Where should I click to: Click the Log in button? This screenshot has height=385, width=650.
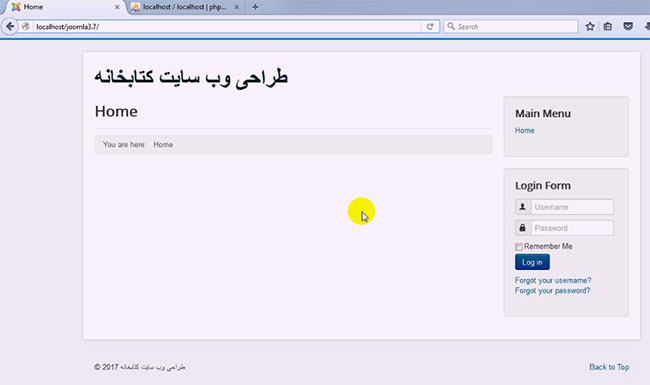(532, 262)
